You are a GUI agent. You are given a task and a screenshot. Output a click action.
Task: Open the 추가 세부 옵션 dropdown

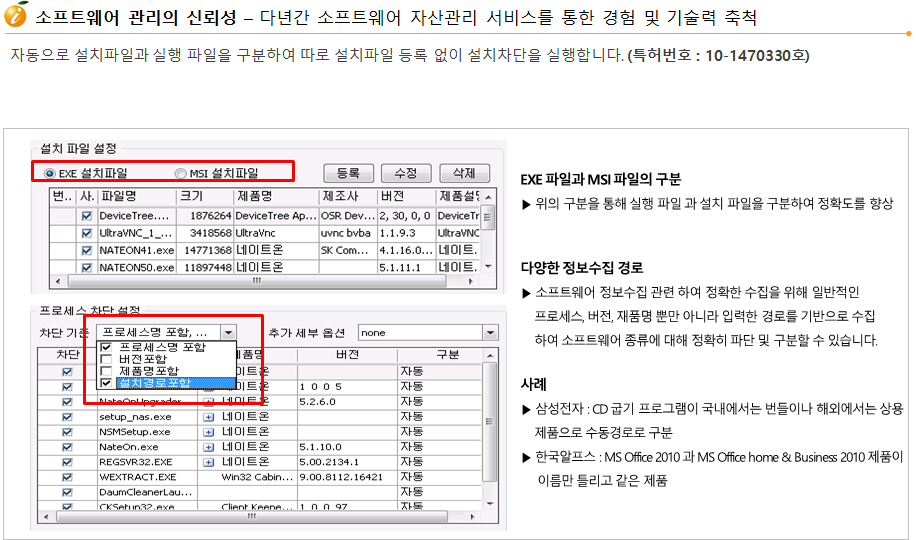point(490,332)
